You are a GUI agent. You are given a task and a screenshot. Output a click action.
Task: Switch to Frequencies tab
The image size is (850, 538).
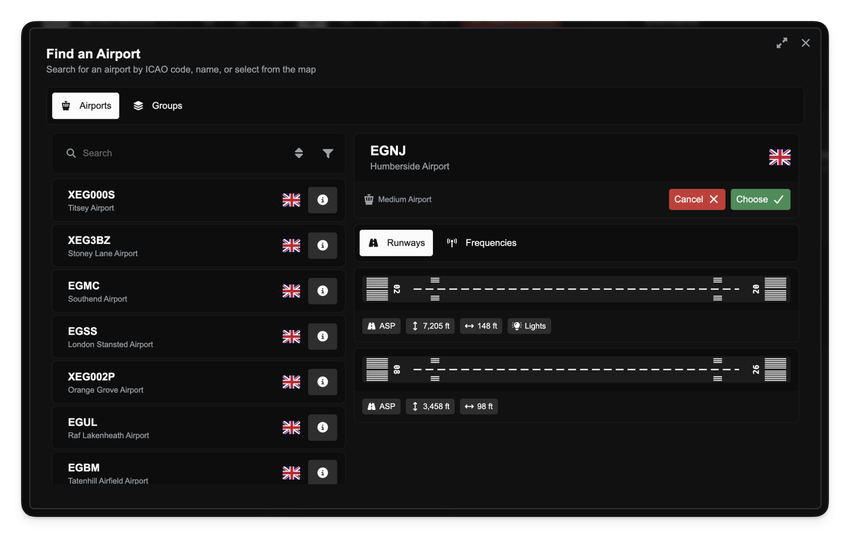(481, 243)
